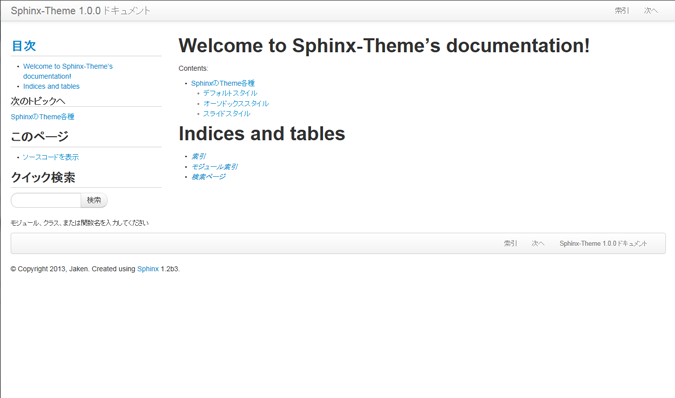Open モジュール索引 link
The width and height of the screenshot is (675, 398).
[x=214, y=167]
